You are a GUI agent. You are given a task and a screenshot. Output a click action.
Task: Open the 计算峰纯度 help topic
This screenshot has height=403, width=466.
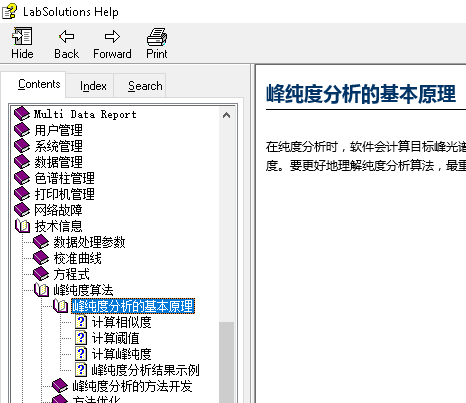pos(121,354)
